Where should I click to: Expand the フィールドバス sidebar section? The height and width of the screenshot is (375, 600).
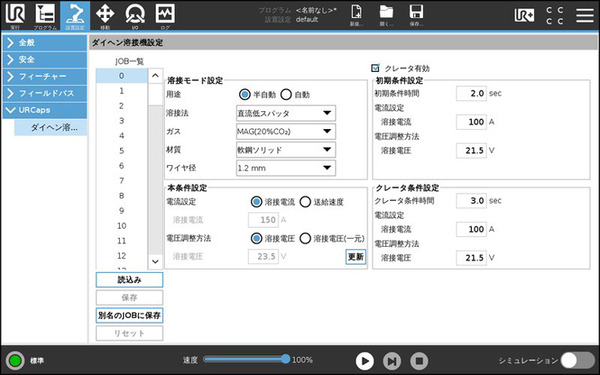[x=44, y=93]
